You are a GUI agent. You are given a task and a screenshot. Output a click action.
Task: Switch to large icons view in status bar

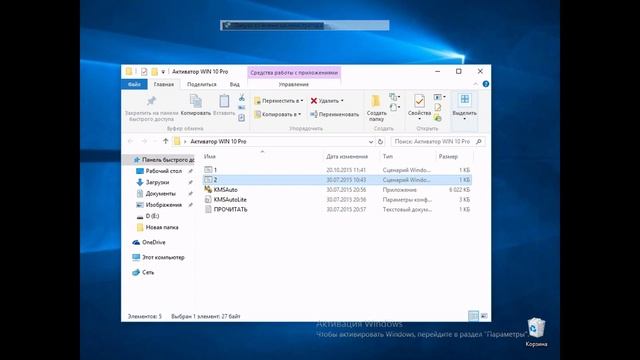(484, 316)
